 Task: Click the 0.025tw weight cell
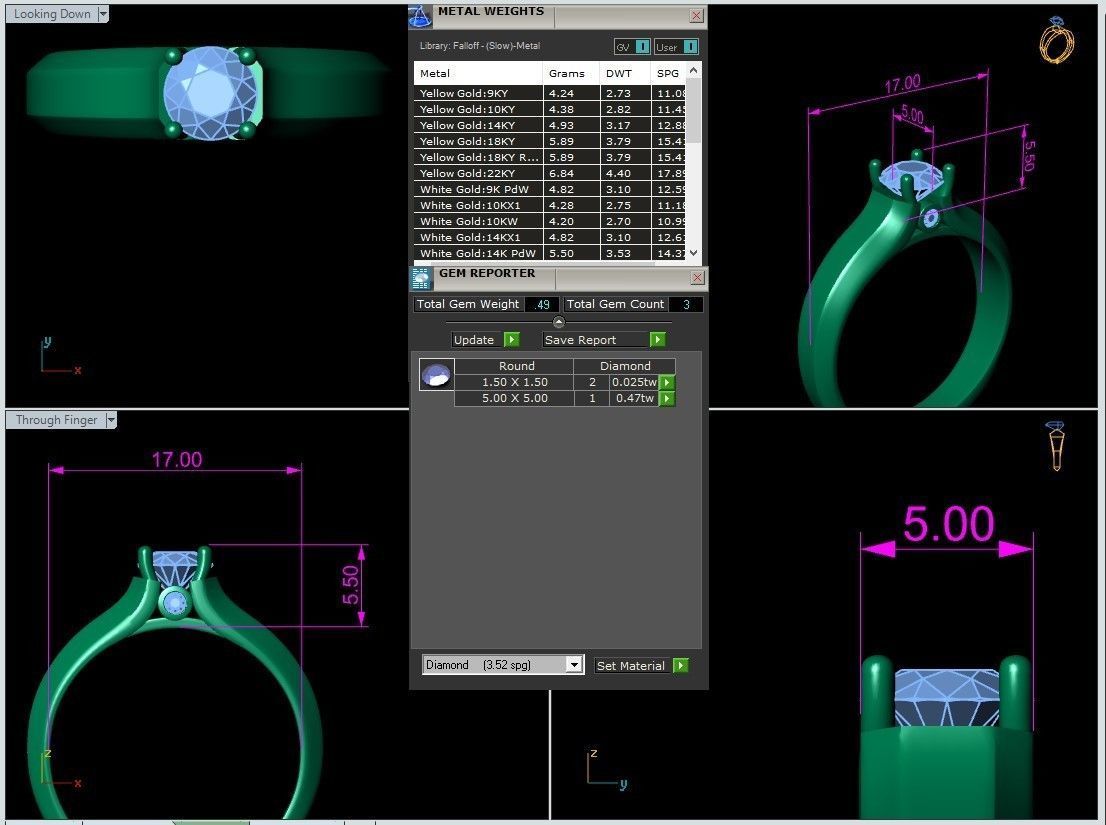634,382
